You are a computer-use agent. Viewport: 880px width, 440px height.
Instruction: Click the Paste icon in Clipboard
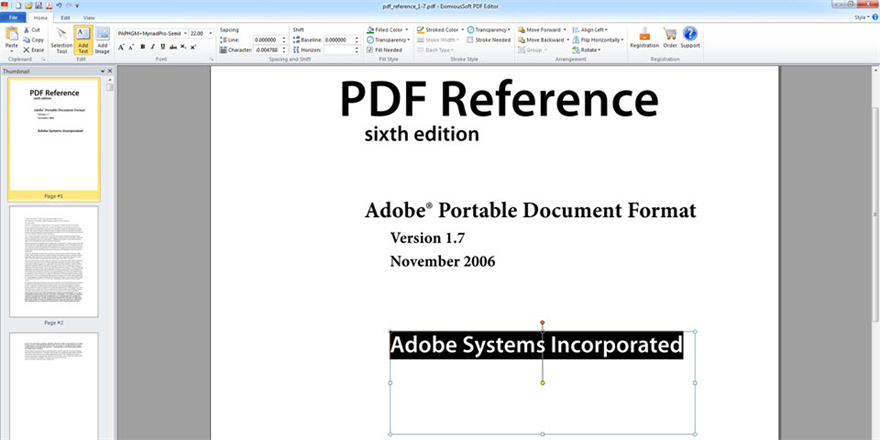click(x=11, y=38)
